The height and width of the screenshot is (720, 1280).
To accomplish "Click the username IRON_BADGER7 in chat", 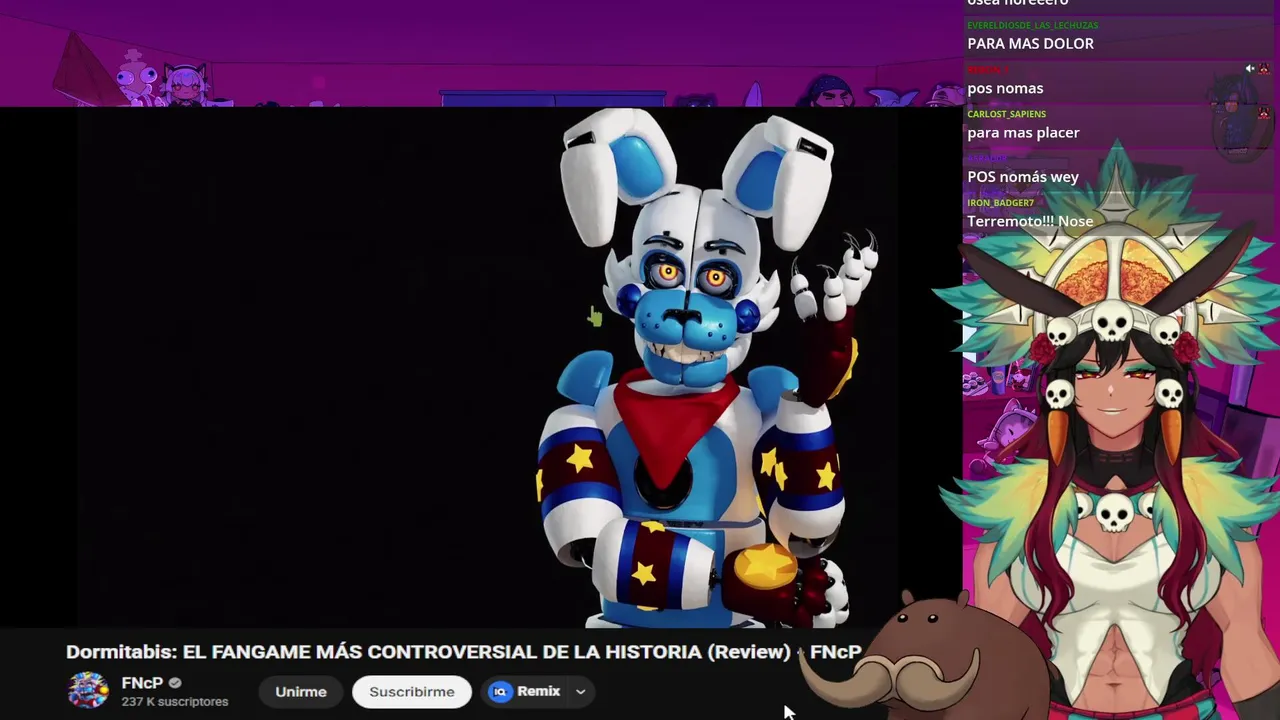I will pos(1000,203).
